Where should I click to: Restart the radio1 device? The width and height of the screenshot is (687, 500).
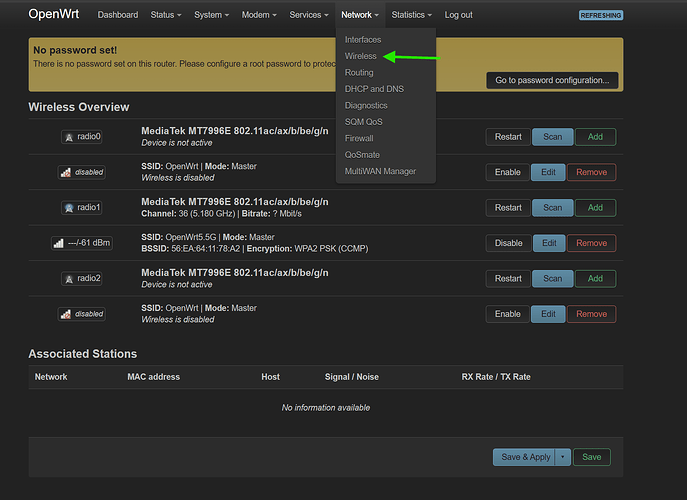(x=508, y=208)
